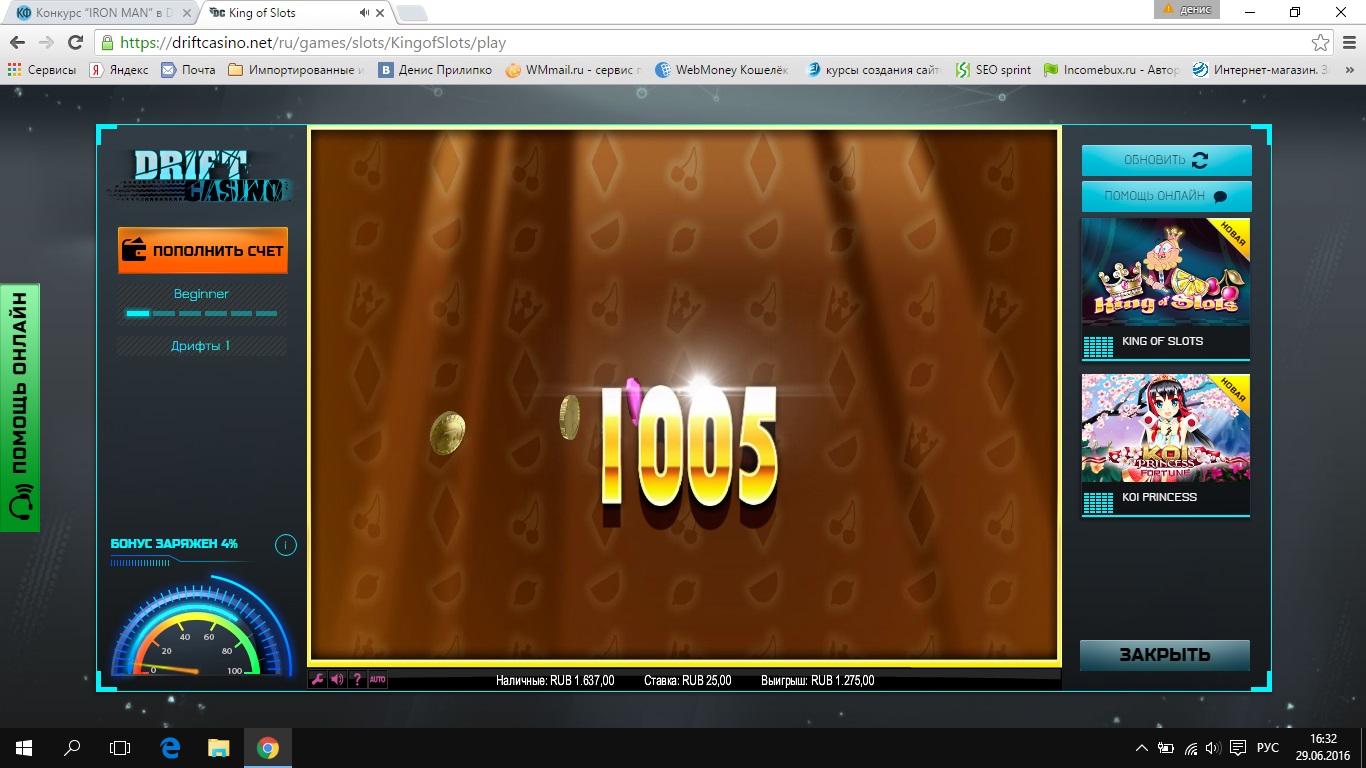The width and height of the screenshot is (1366, 768).
Task: Toggle AUTO spin mode
Action: pos(377,680)
